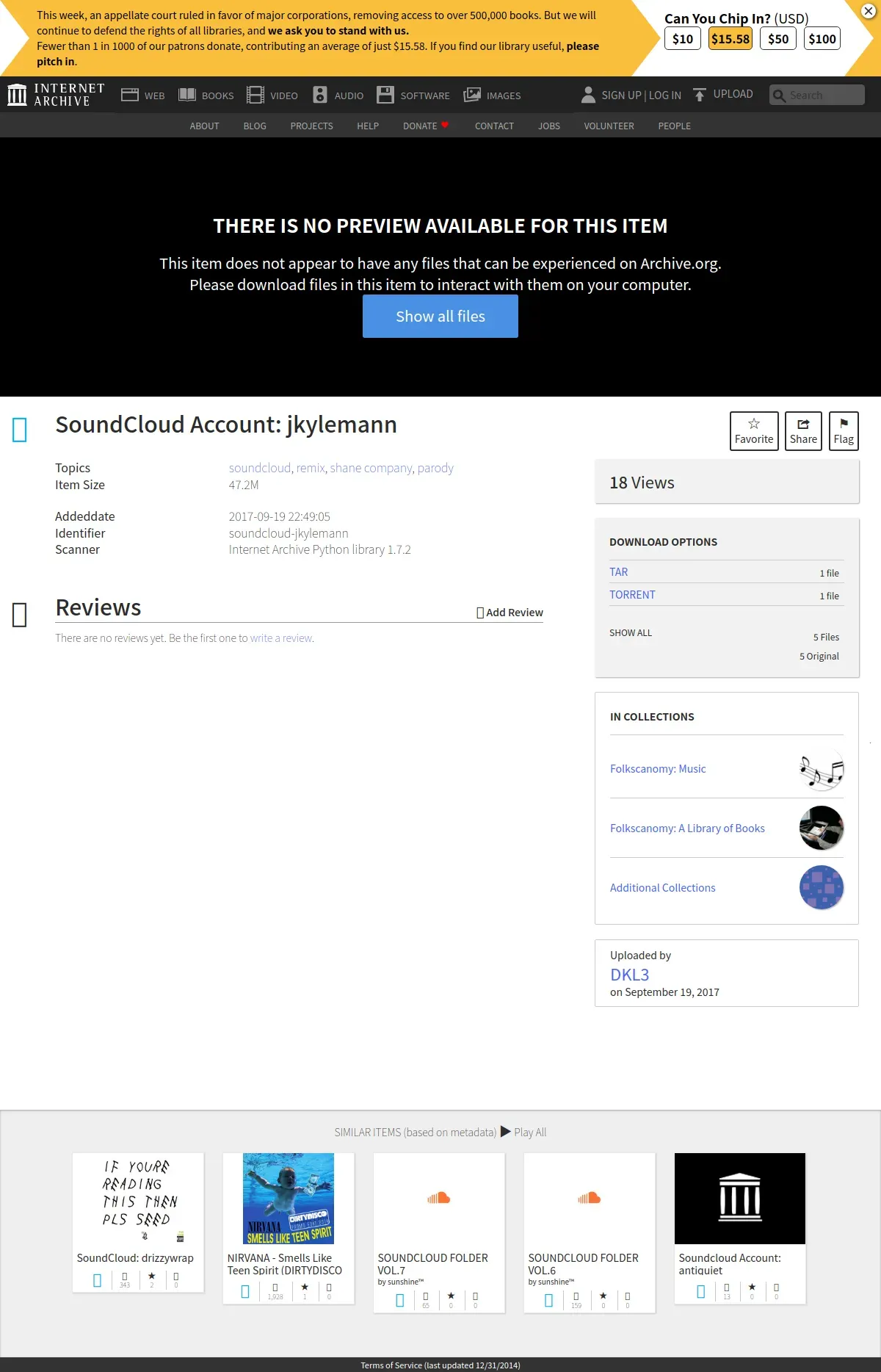Image resolution: width=881 pixels, height=1372 pixels.
Task: Click favorites star on VOL.6 card
Action: click(x=603, y=1296)
